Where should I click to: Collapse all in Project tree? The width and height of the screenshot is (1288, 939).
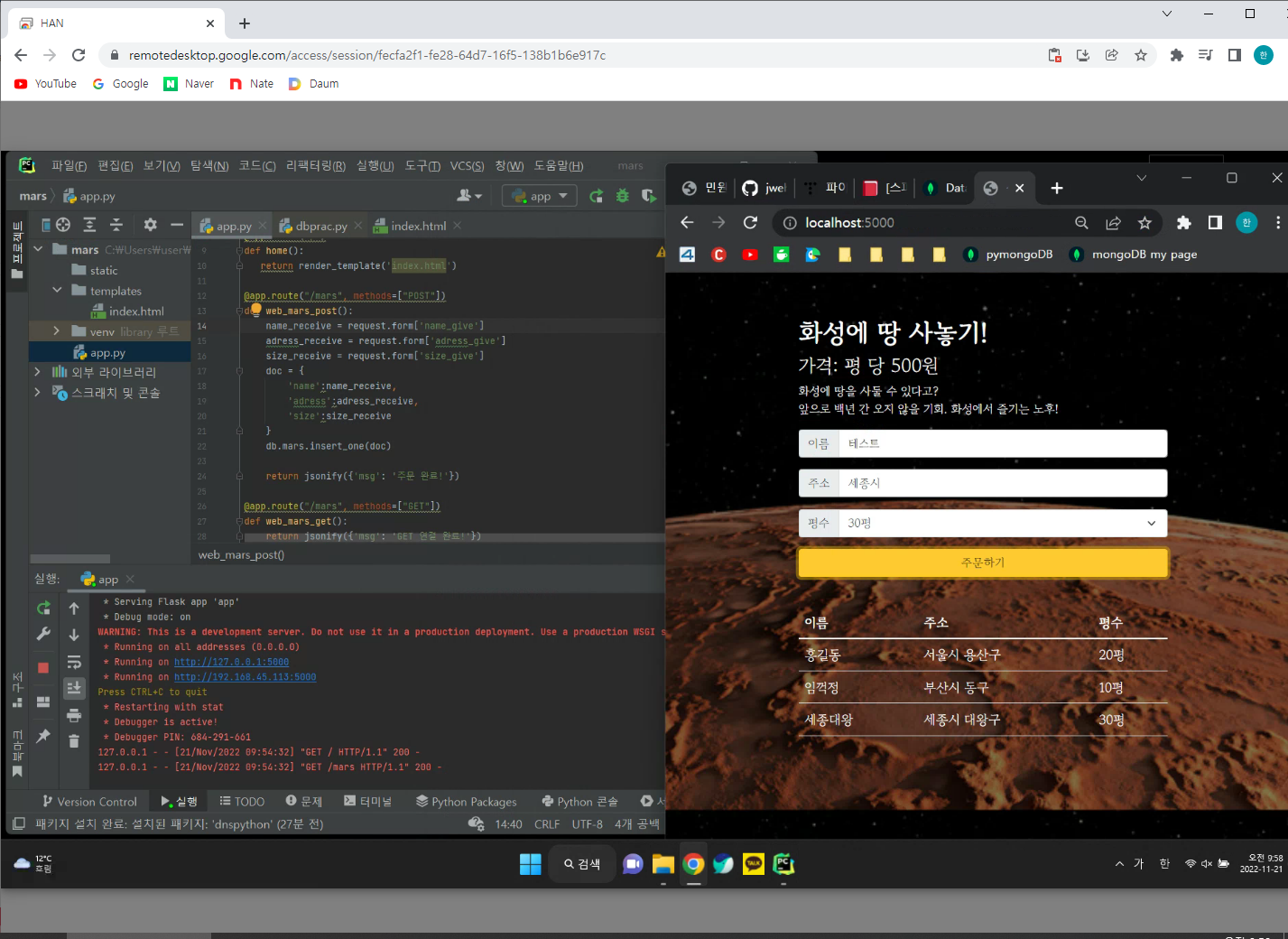tap(116, 225)
